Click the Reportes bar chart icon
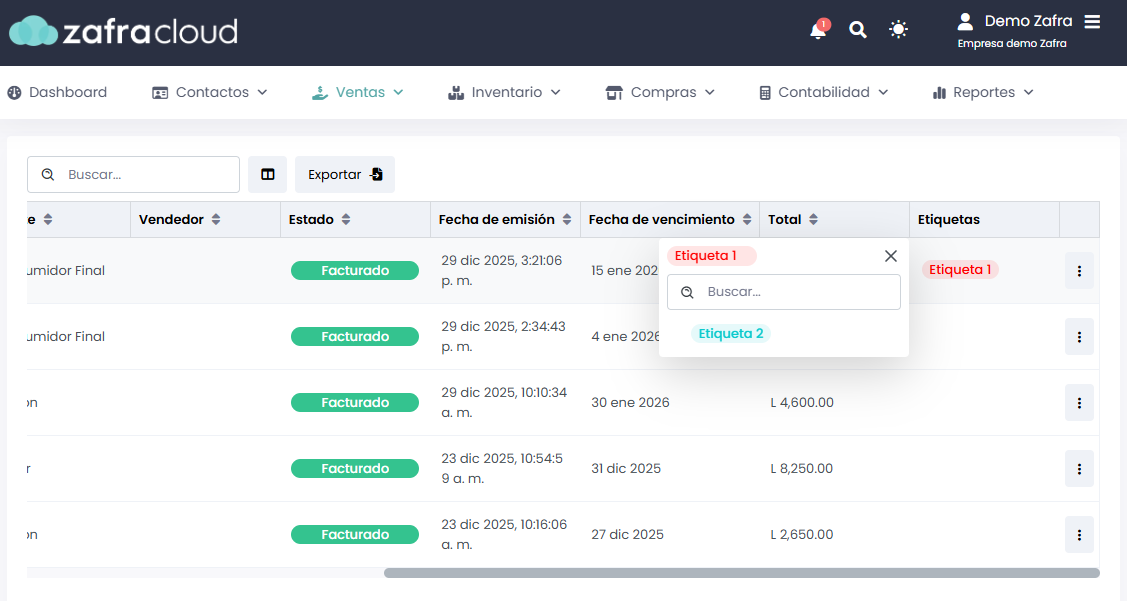Viewport: 1127px width, 601px height. coord(939,93)
